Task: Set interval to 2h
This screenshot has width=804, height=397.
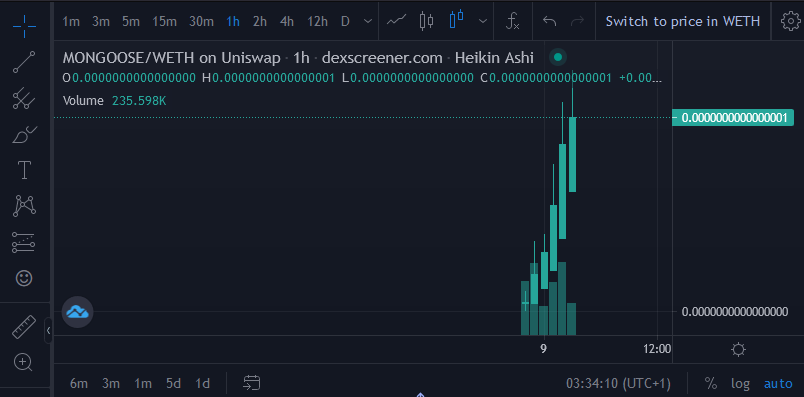Action: [x=259, y=22]
